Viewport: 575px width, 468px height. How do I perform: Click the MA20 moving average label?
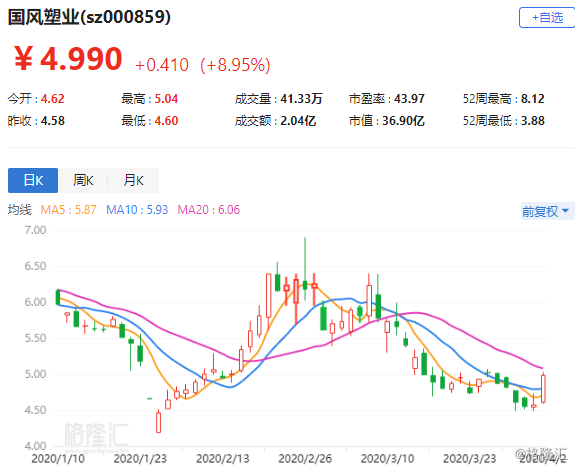pos(209,210)
